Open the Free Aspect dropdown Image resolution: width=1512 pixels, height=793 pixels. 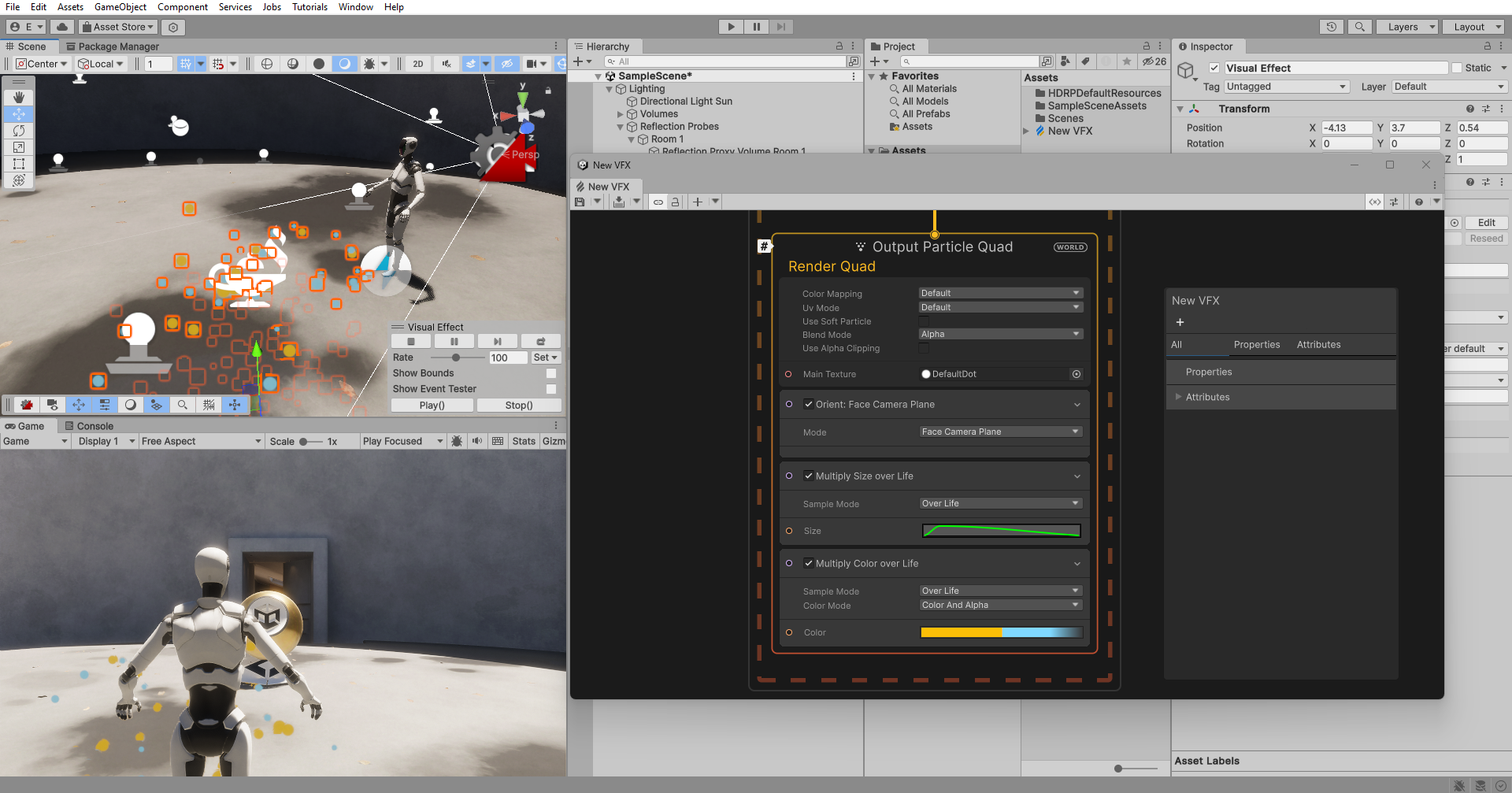(202, 441)
